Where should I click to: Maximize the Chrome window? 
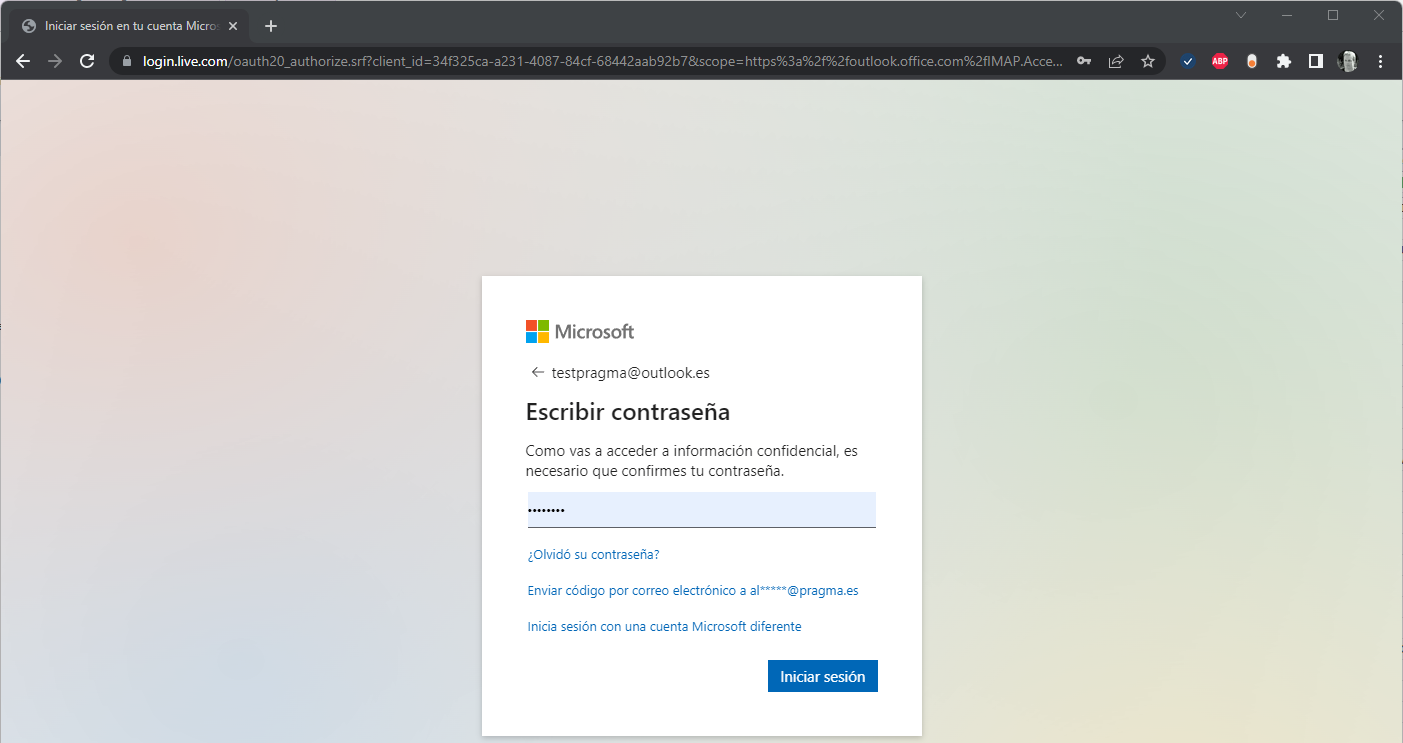pos(1333,15)
